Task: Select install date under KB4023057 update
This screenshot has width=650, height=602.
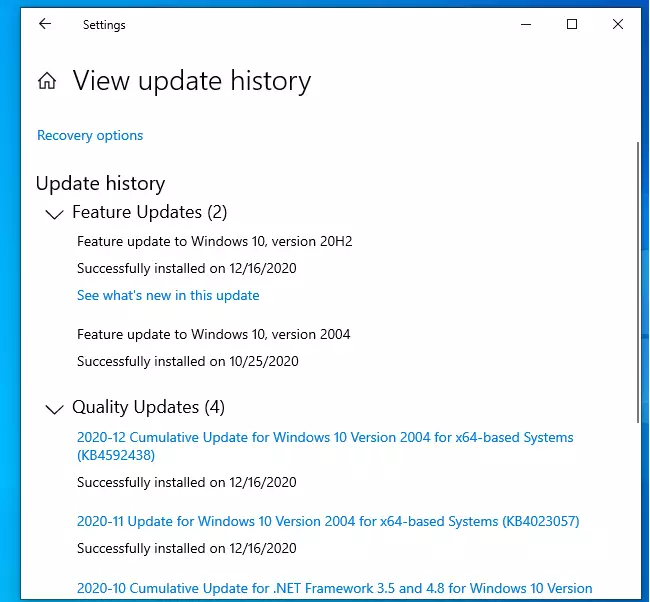Action: (x=187, y=548)
